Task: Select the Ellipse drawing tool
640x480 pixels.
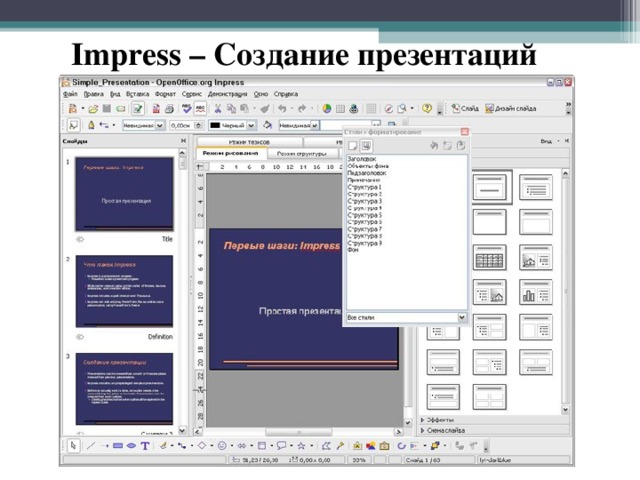Action: pos(131,446)
